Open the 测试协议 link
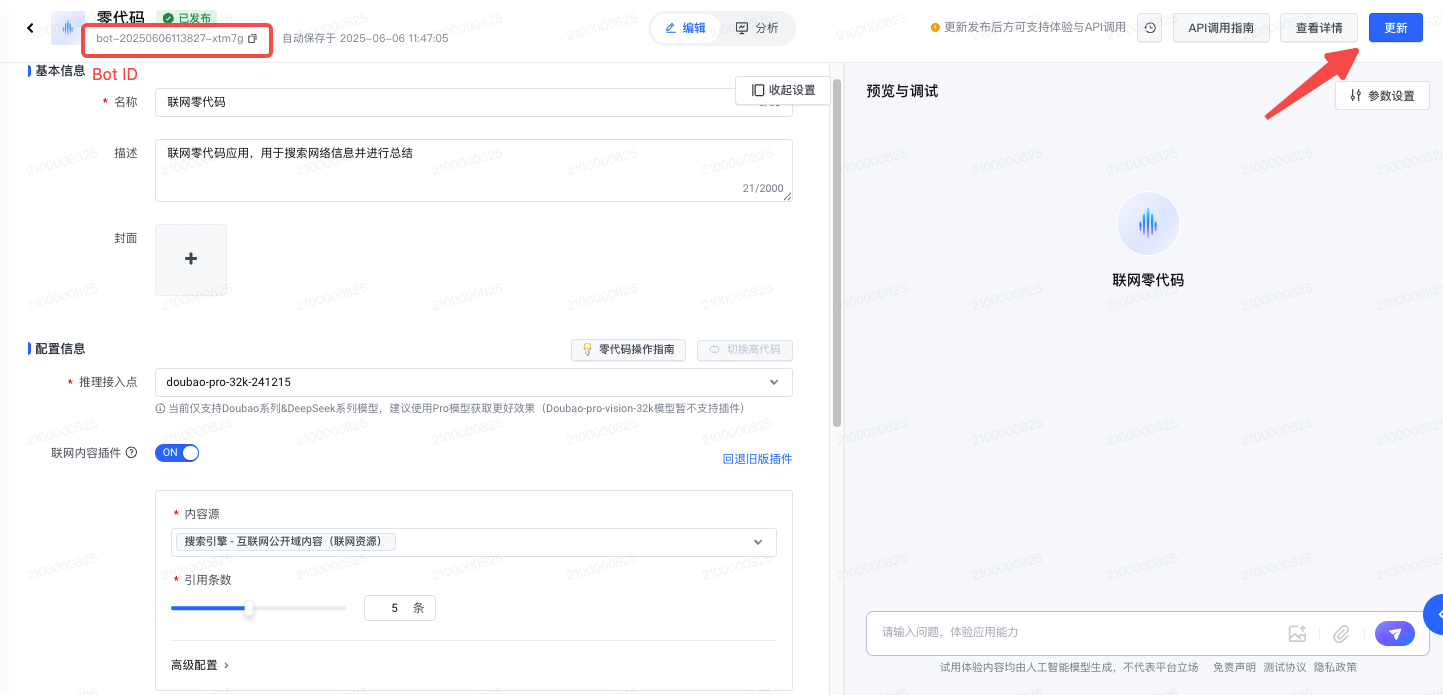Image resolution: width=1443 pixels, height=695 pixels. coord(1284,667)
